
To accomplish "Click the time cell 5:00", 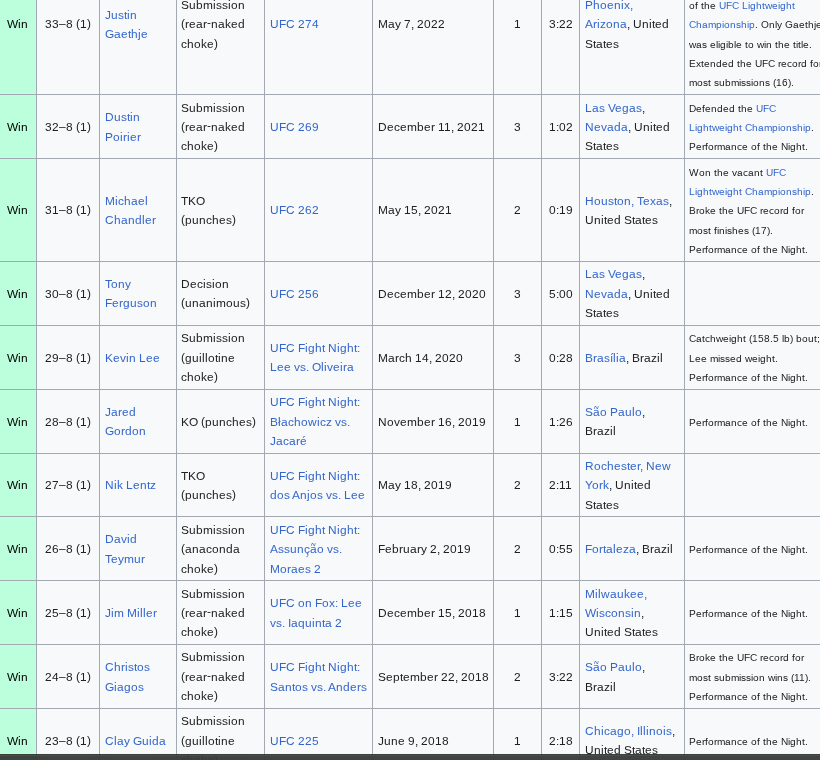I will (561, 294).
